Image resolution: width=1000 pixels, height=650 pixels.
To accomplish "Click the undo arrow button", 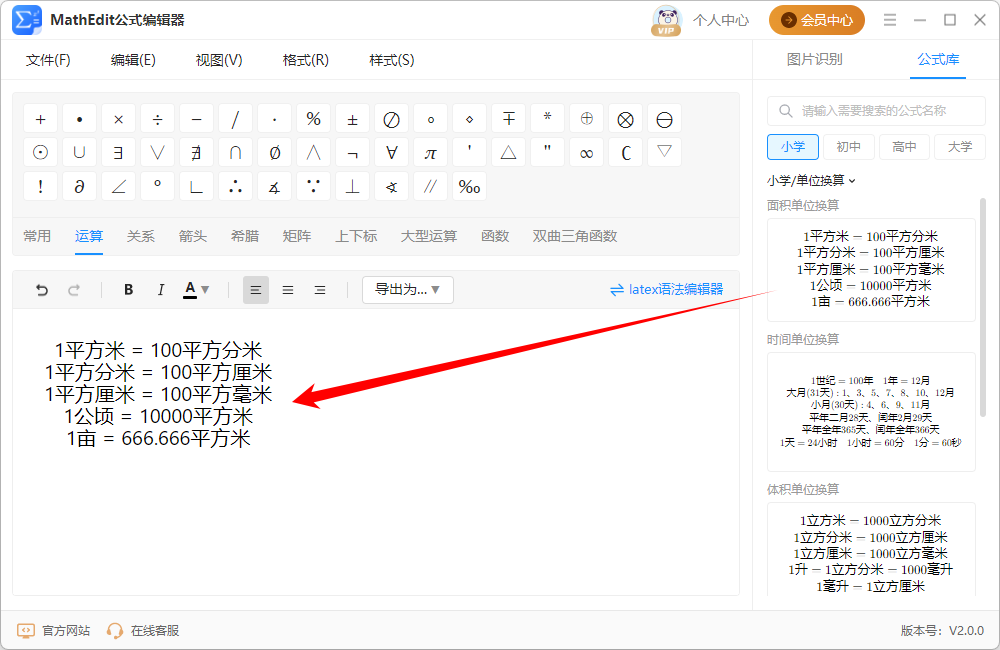I will click(x=41, y=290).
